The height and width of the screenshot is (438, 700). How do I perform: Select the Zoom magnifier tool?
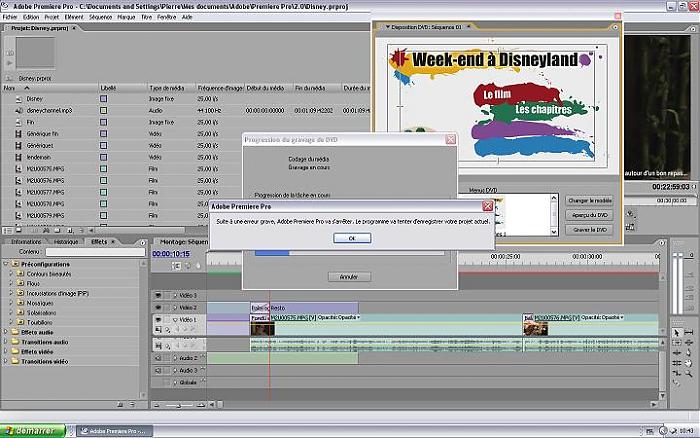[x=689, y=373]
